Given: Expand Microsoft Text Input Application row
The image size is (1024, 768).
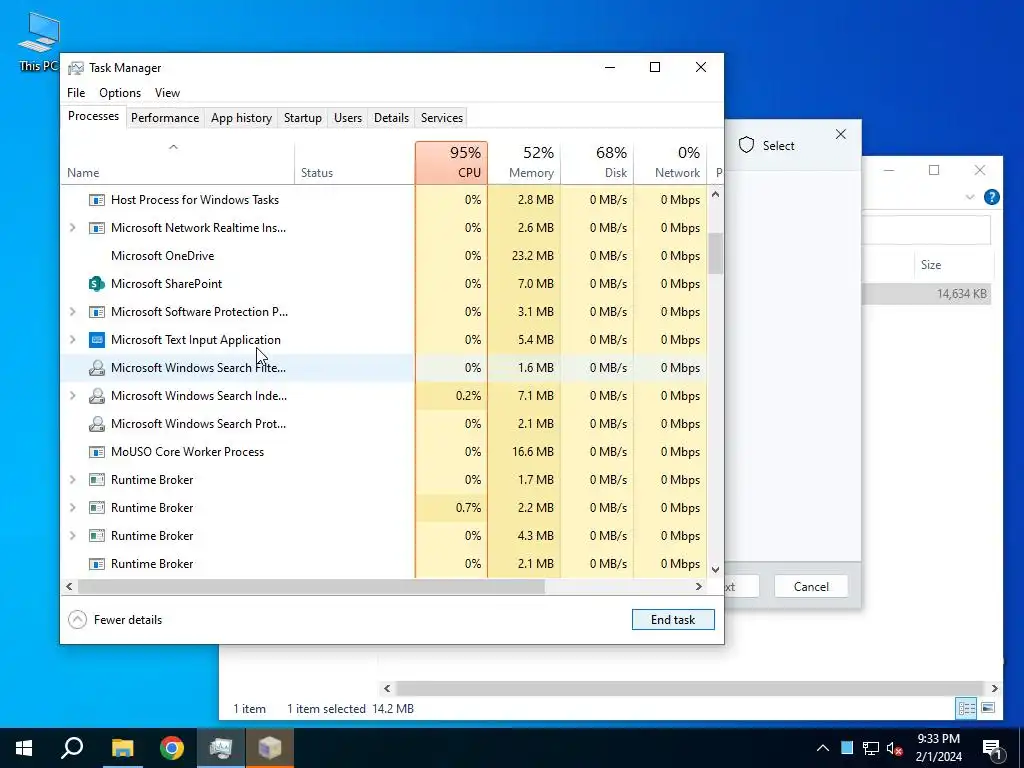Looking at the screenshot, I should 72,340.
